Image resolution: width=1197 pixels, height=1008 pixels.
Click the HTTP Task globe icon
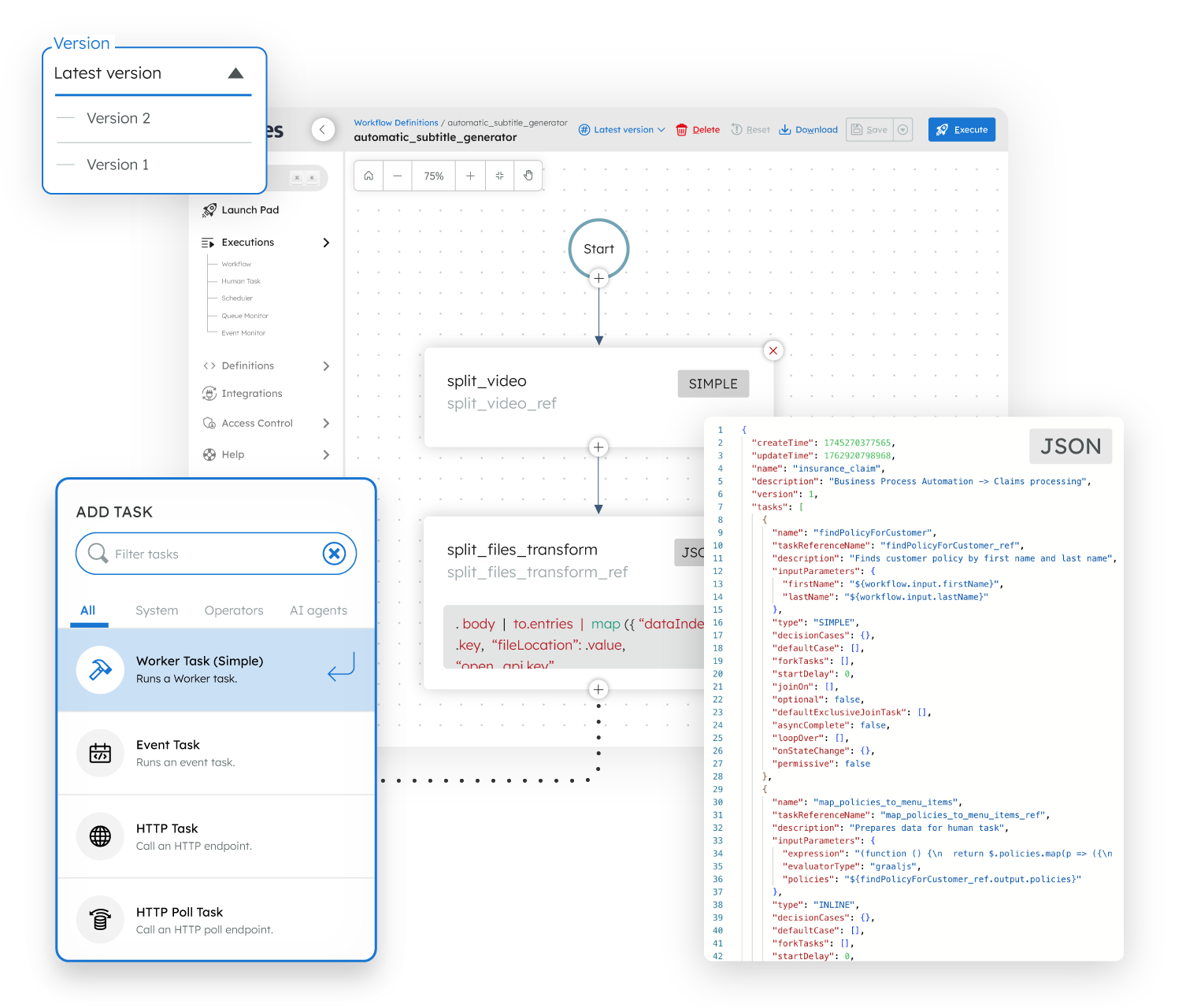click(x=100, y=836)
